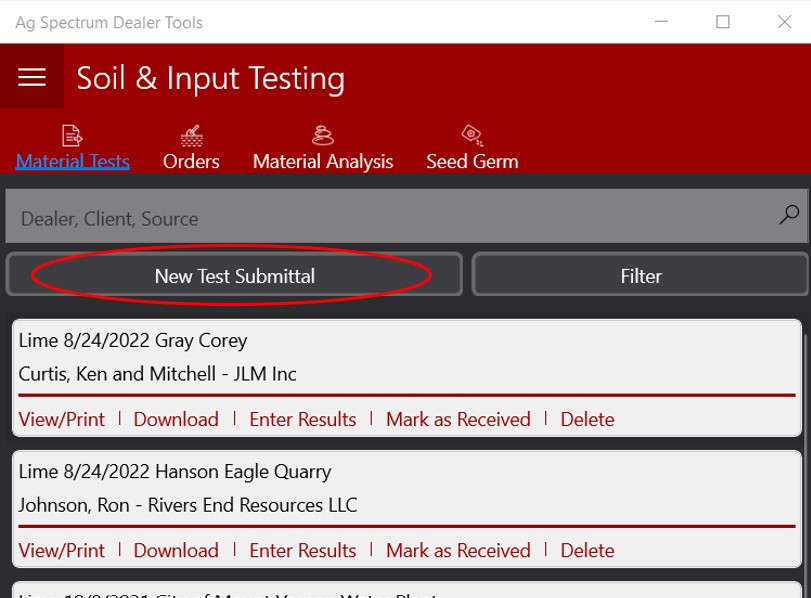Switch to the Orders tab
This screenshot has height=598, width=811.
(x=191, y=160)
